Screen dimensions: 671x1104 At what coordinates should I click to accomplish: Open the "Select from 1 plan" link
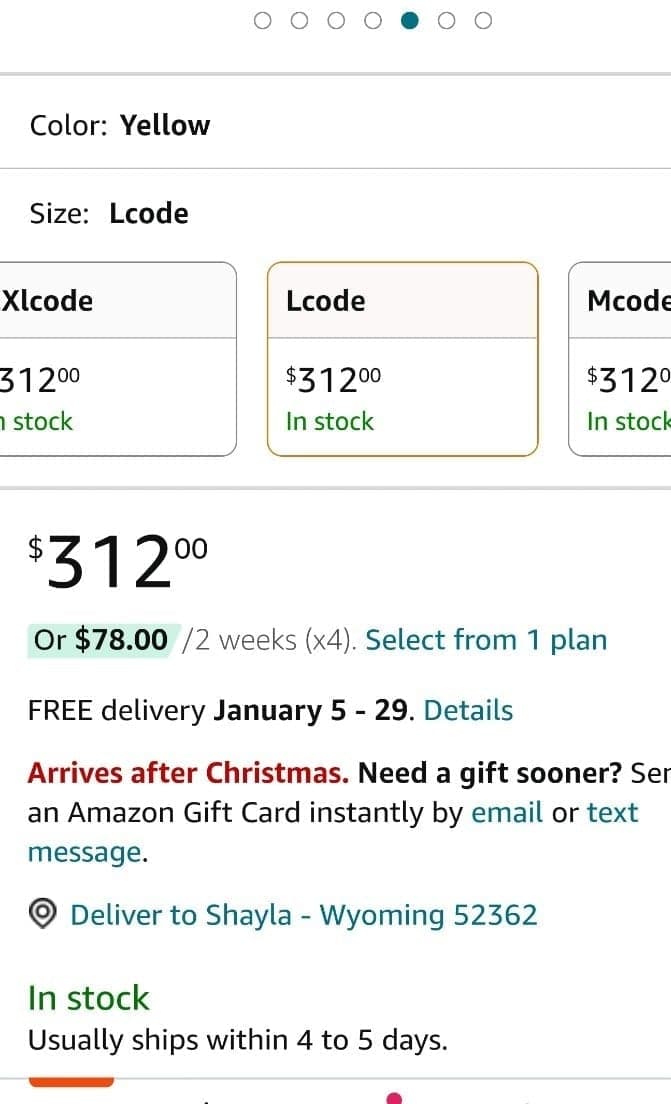(486, 640)
